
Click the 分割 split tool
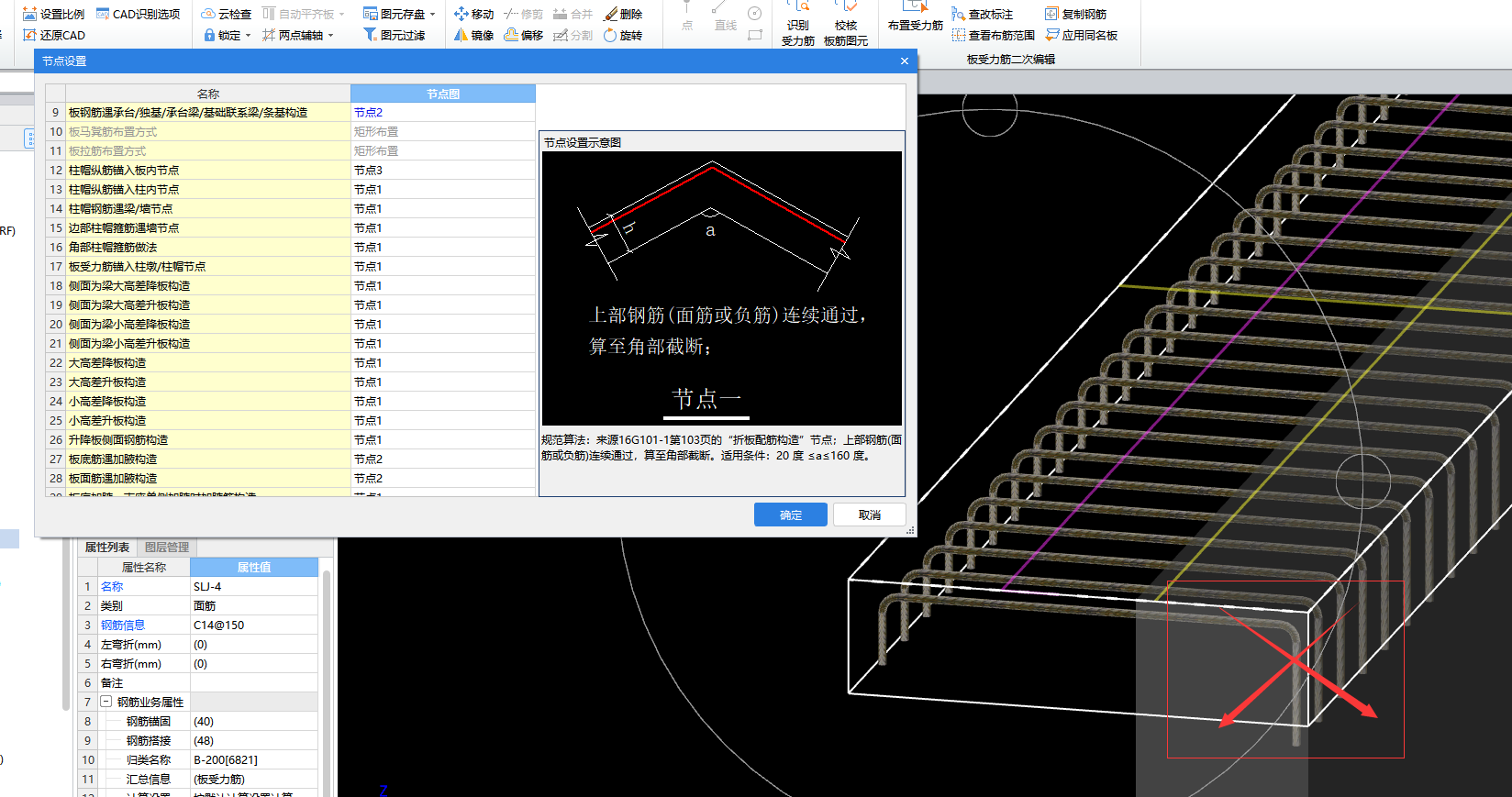(x=573, y=35)
